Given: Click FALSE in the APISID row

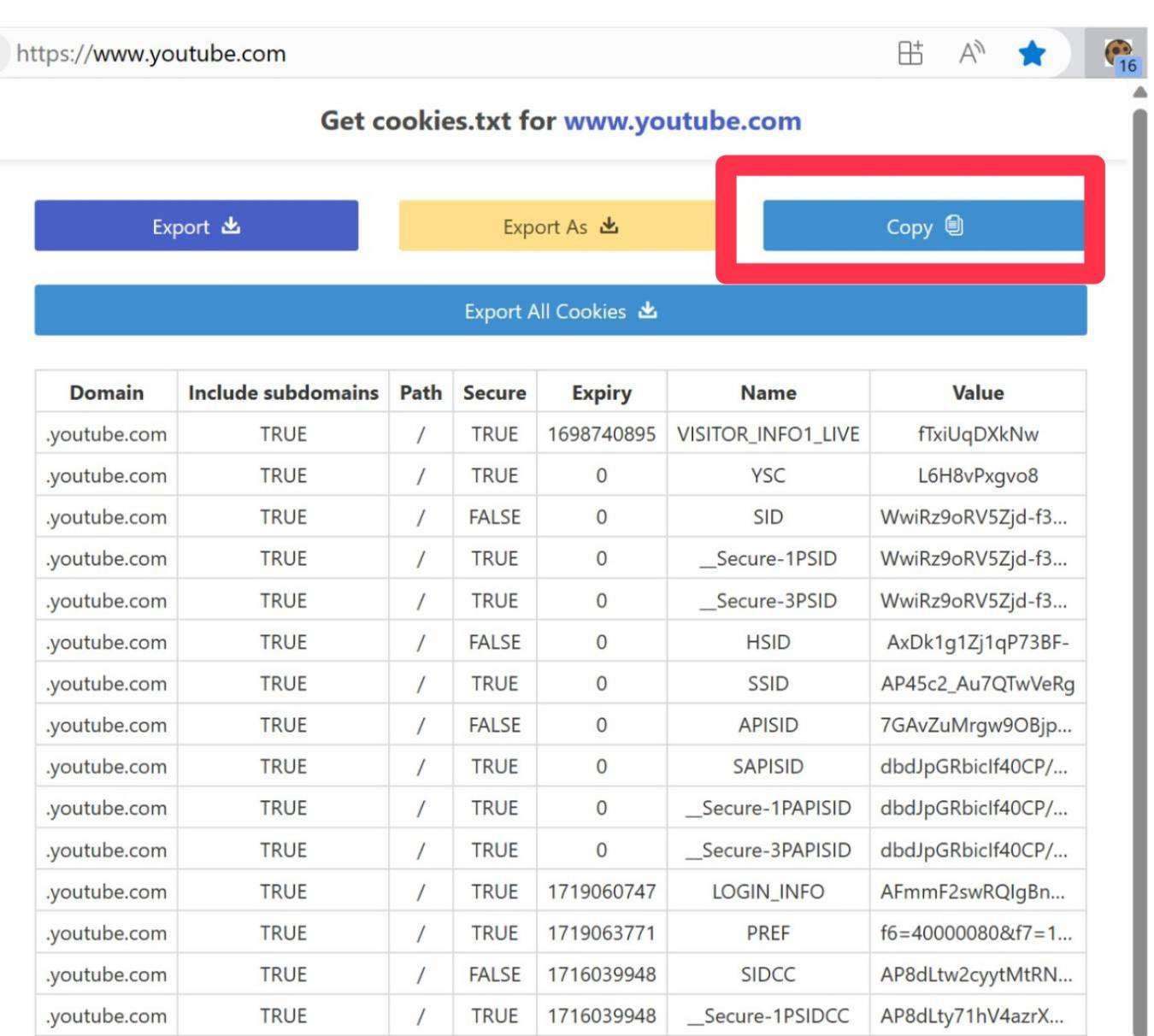Looking at the screenshot, I should tap(495, 725).
